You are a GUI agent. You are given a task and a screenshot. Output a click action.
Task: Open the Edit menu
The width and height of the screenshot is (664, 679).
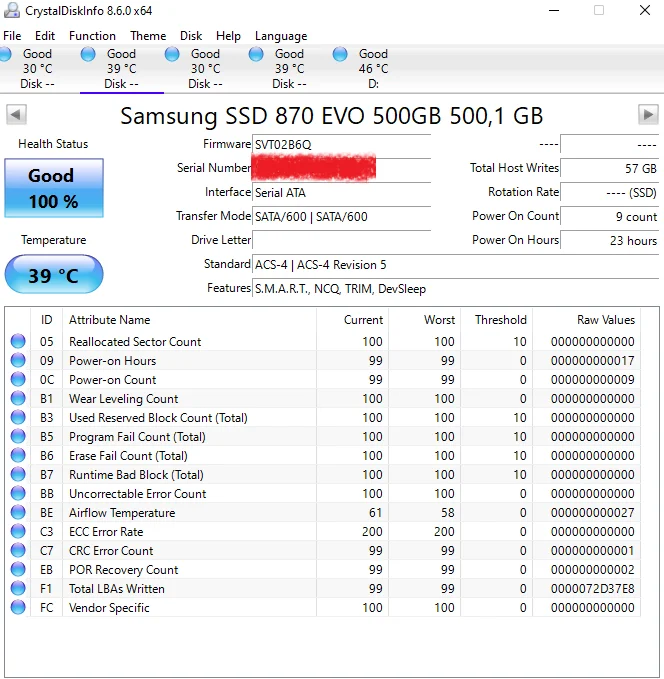point(45,36)
